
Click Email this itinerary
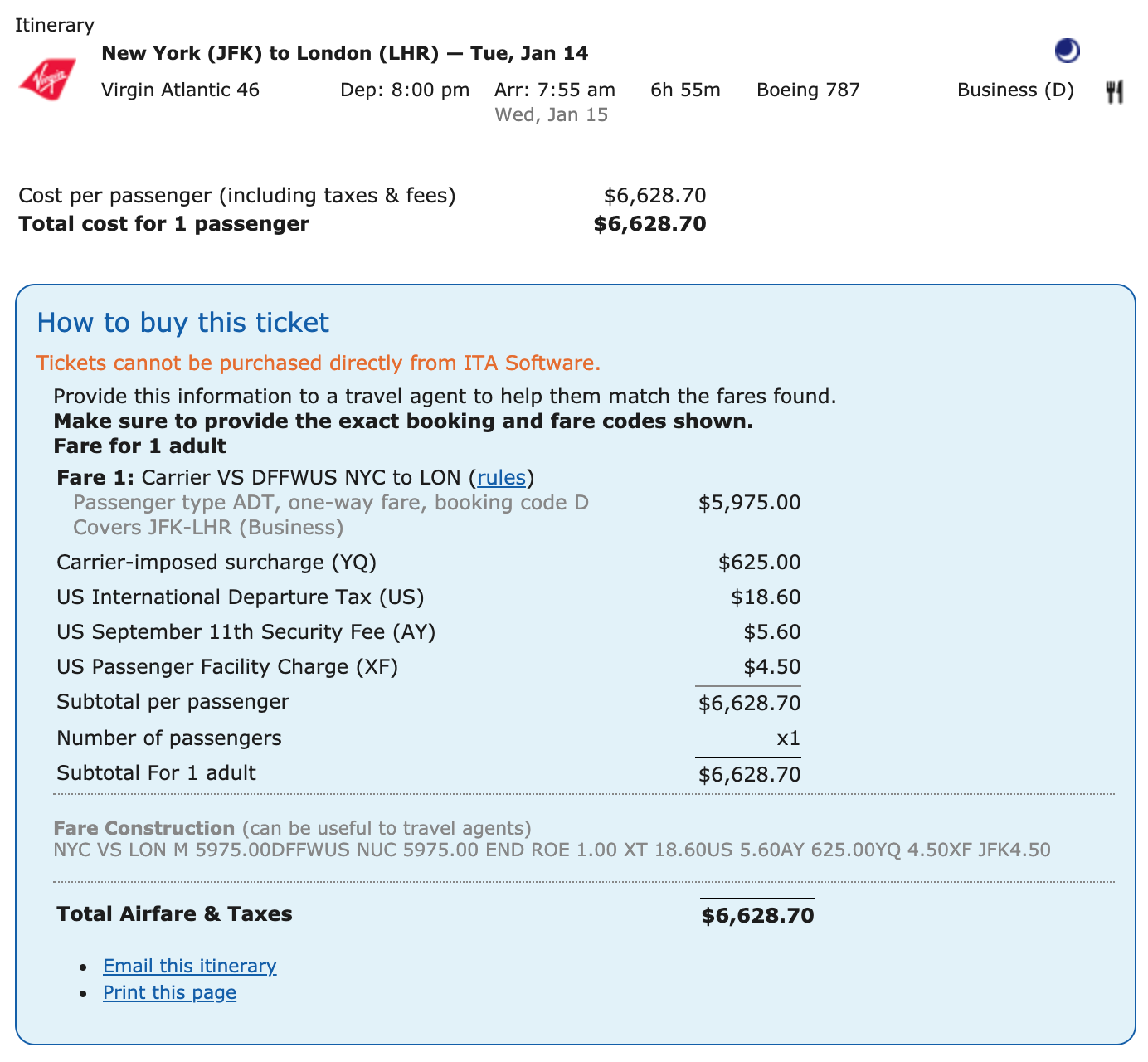[189, 965]
